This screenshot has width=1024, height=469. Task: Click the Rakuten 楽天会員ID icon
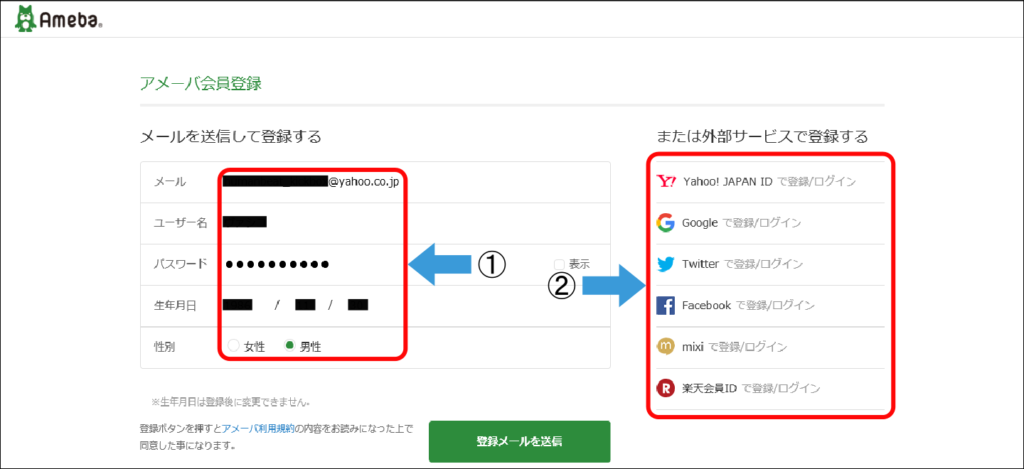pyautogui.click(x=666, y=388)
